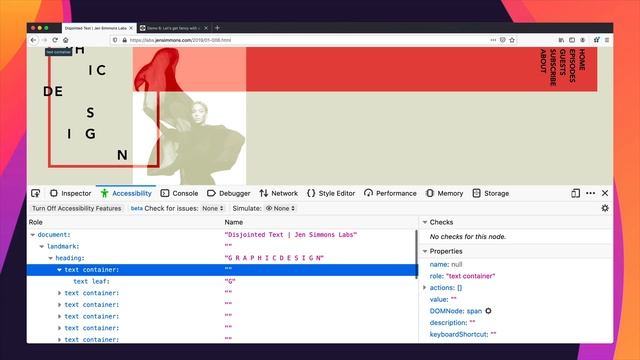Click the DOMNode span inspect target icon
Image resolution: width=640 pixels, height=360 pixels.
point(488,311)
